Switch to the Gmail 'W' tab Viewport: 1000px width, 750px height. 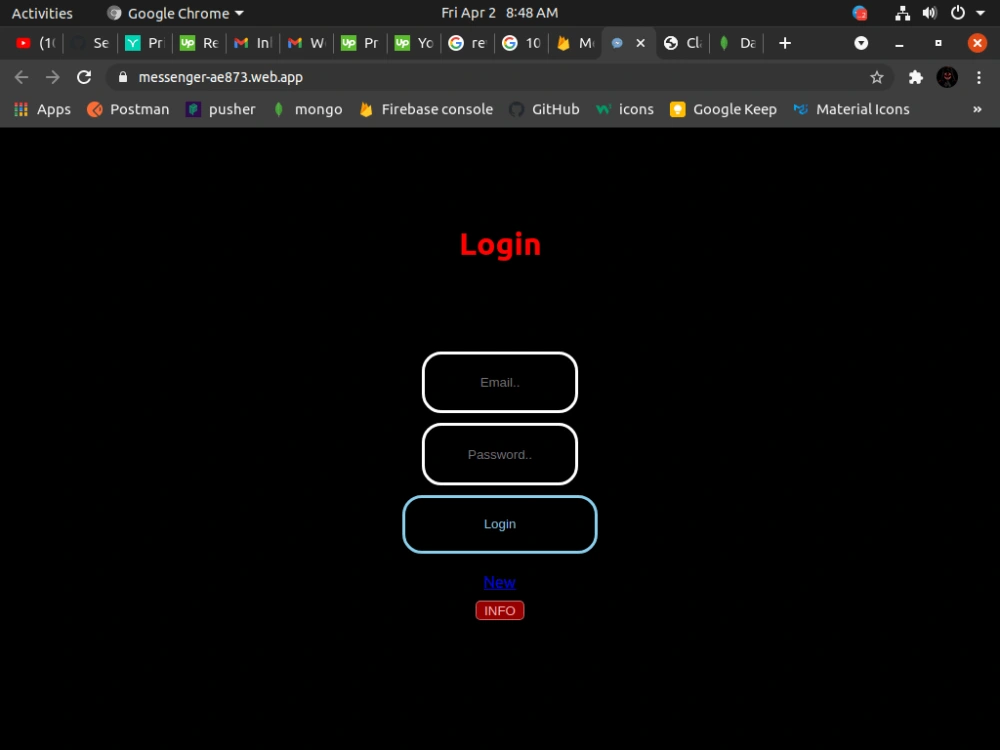tap(306, 43)
